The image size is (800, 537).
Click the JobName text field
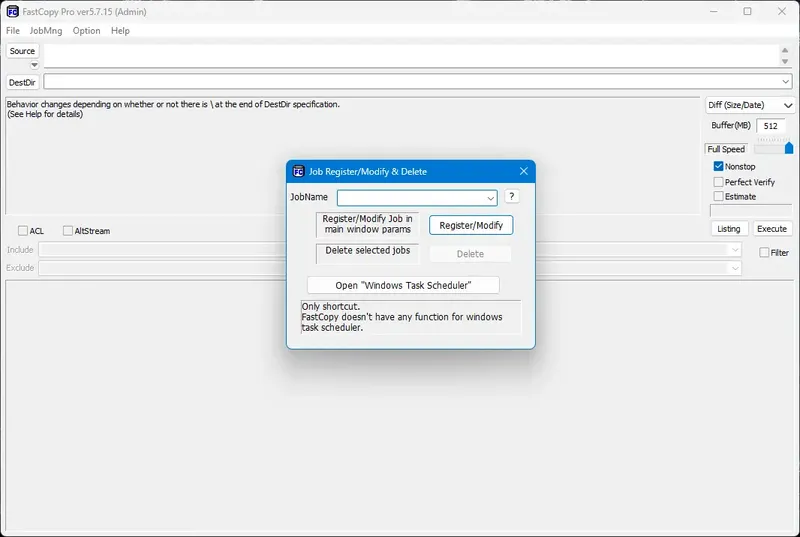(x=411, y=198)
